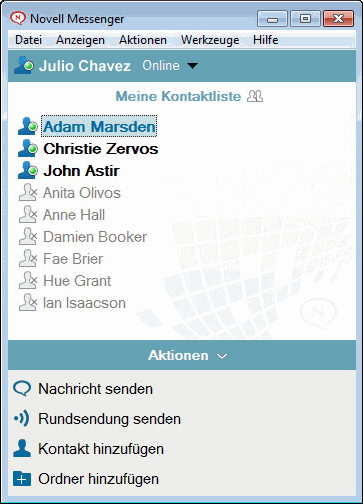This screenshot has height=504, width=363.
Task: Select the offline contact Damien Booker
Action: [95, 237]
